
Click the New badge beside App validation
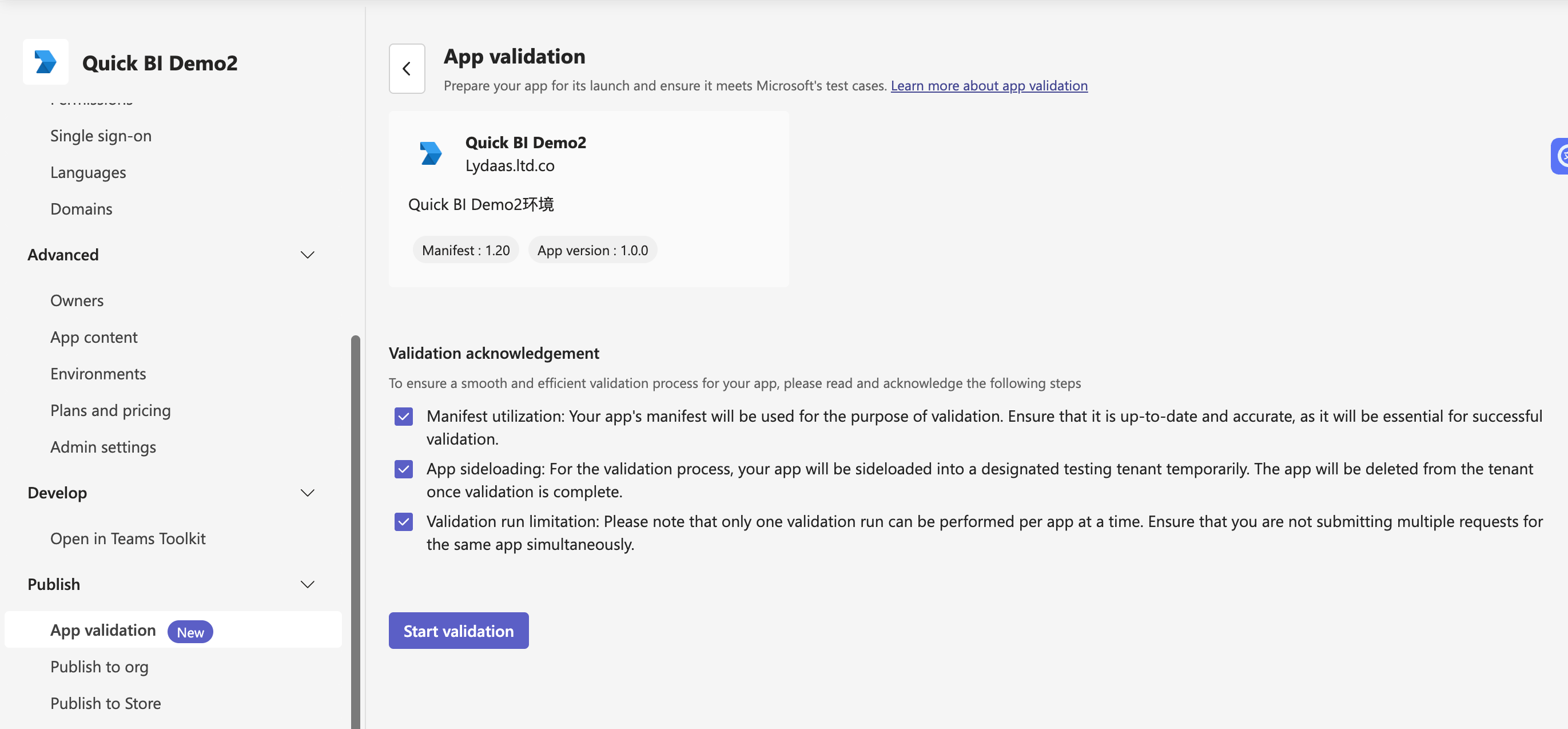tap(190, 632)
